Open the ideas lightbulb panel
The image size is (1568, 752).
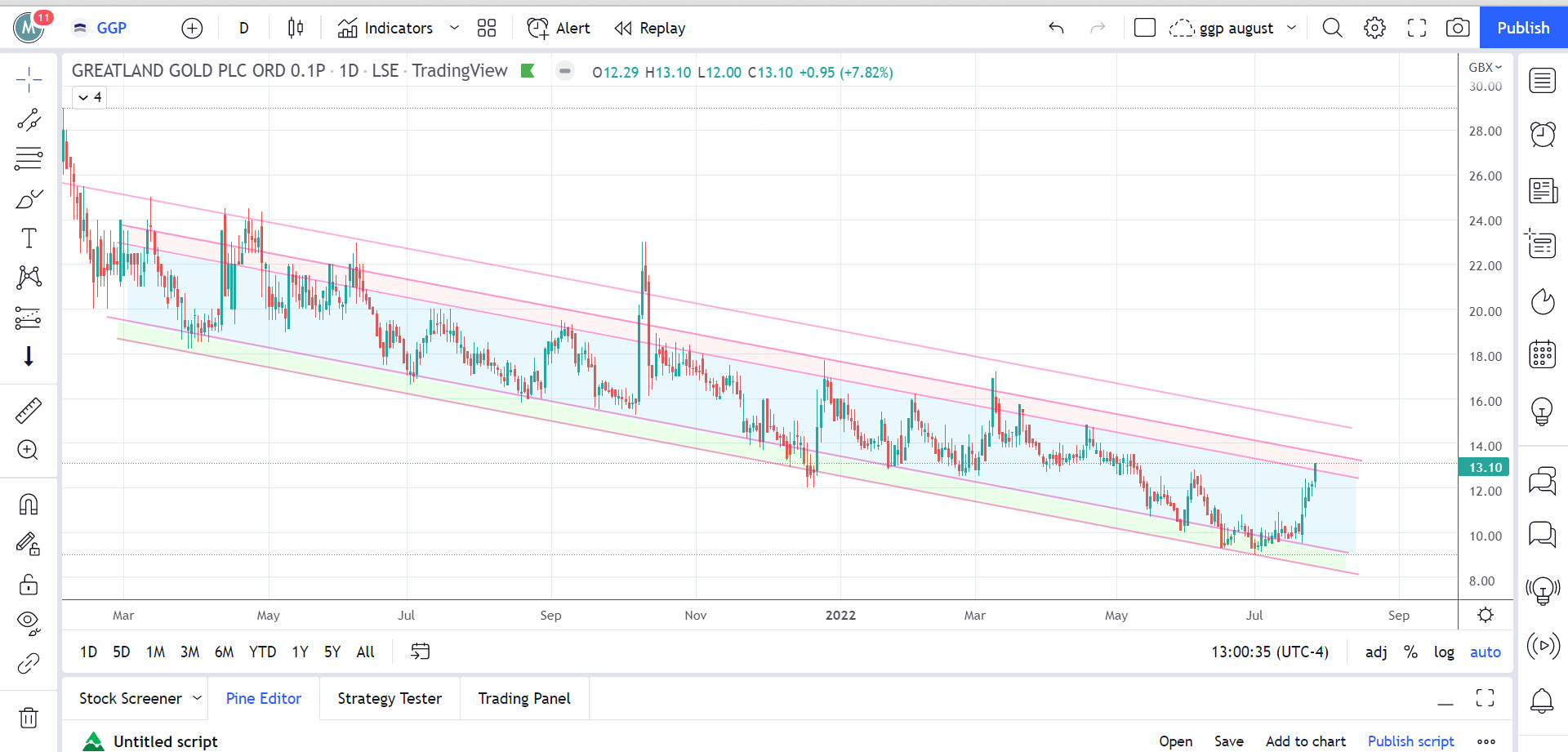1543,412
